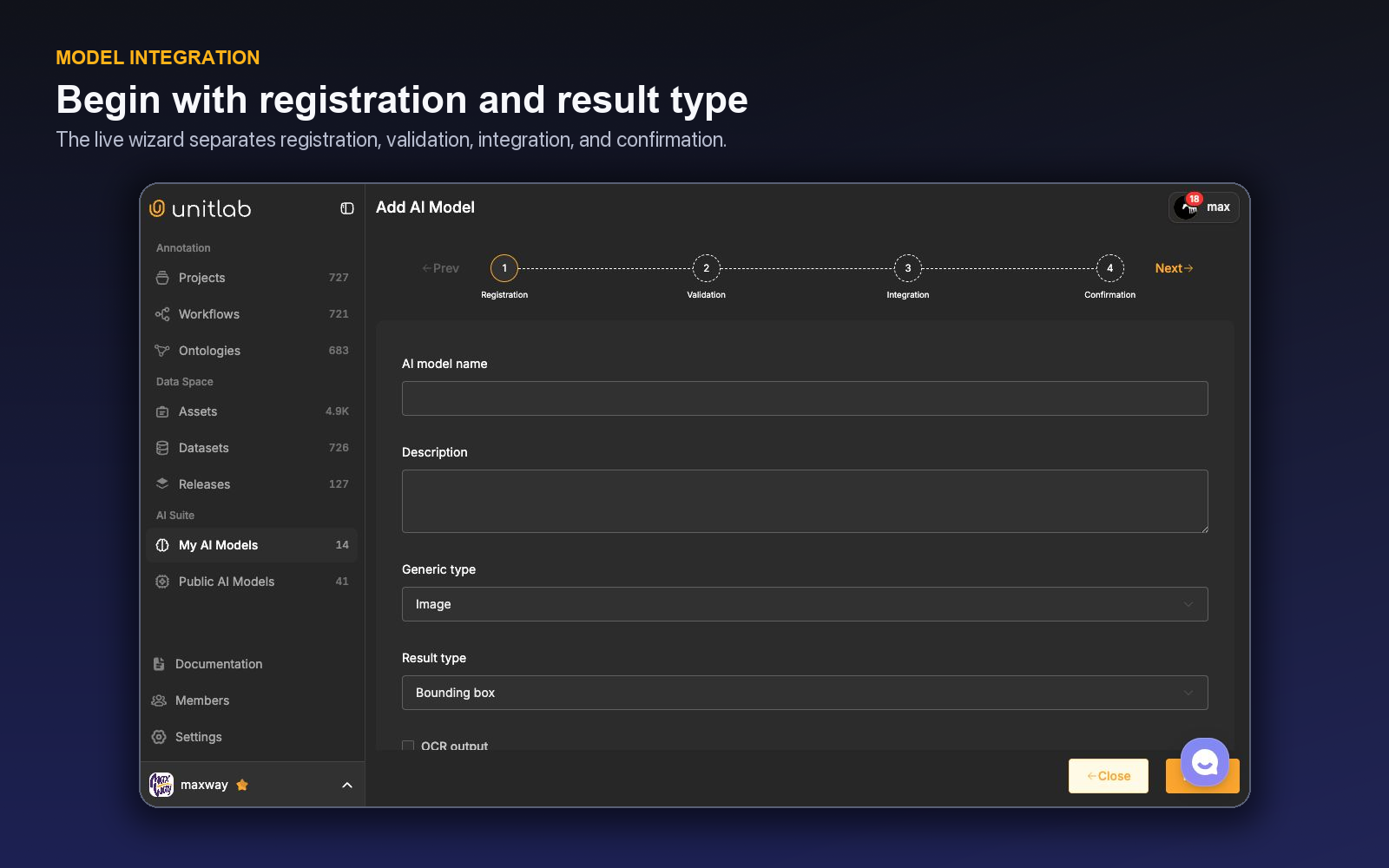Click the Add AI Model heading

(425, 207)
